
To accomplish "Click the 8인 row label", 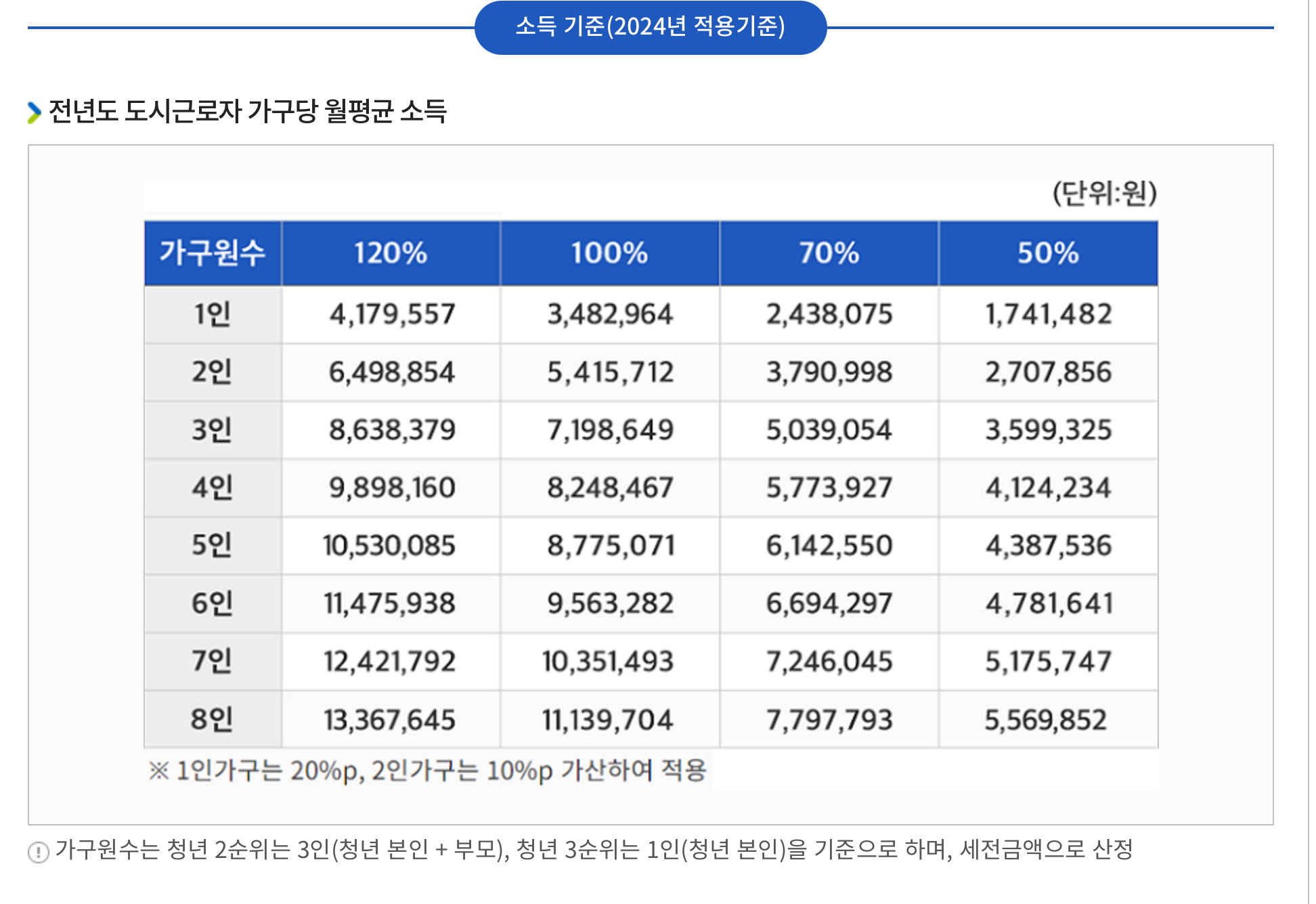I will 213,719.
